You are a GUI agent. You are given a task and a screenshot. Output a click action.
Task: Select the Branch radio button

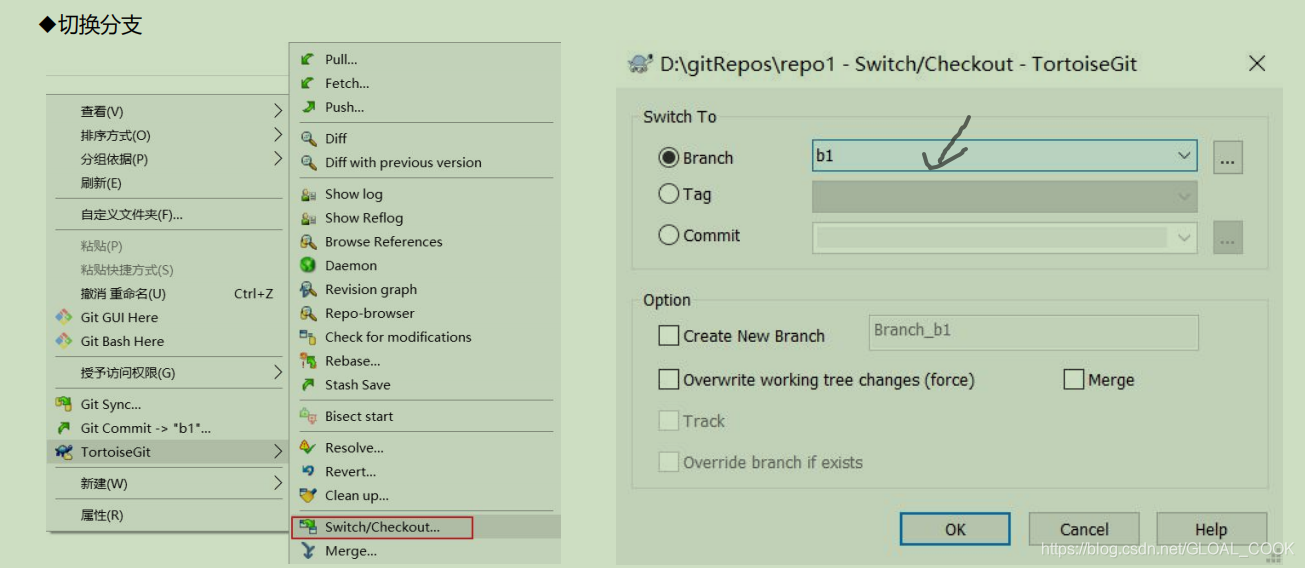[x=669, y=158]
